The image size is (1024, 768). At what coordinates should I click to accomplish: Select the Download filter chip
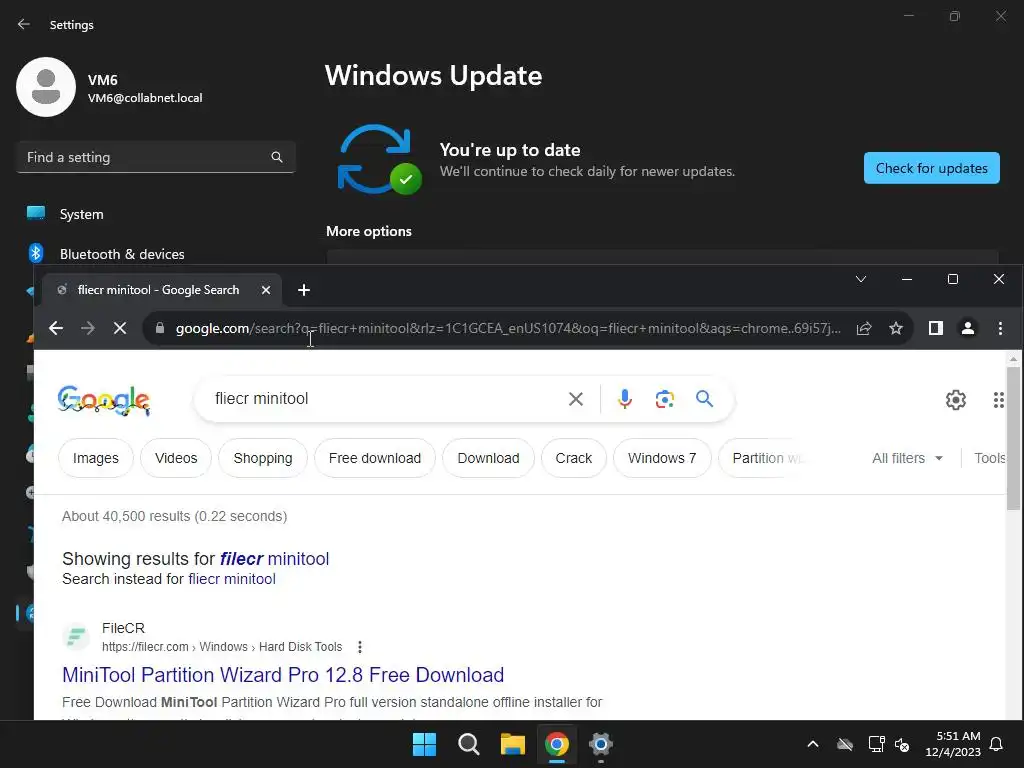point(488,458)
